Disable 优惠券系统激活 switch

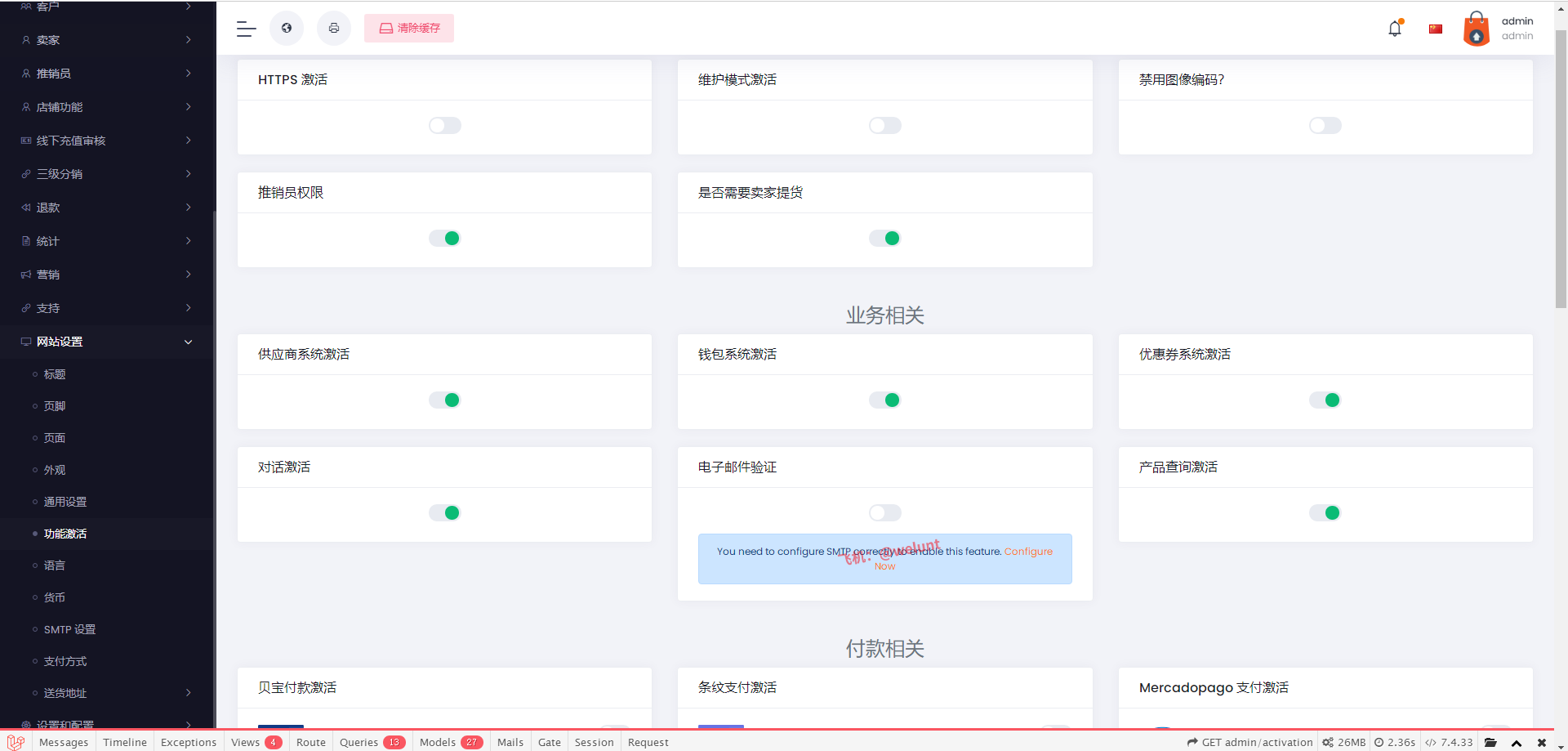pyautogui.click(x=1325, y=400)
